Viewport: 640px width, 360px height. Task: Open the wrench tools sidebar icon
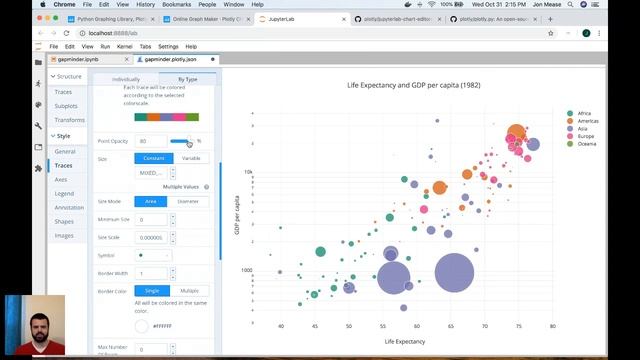pyautogui.click(x=38, y=126)
